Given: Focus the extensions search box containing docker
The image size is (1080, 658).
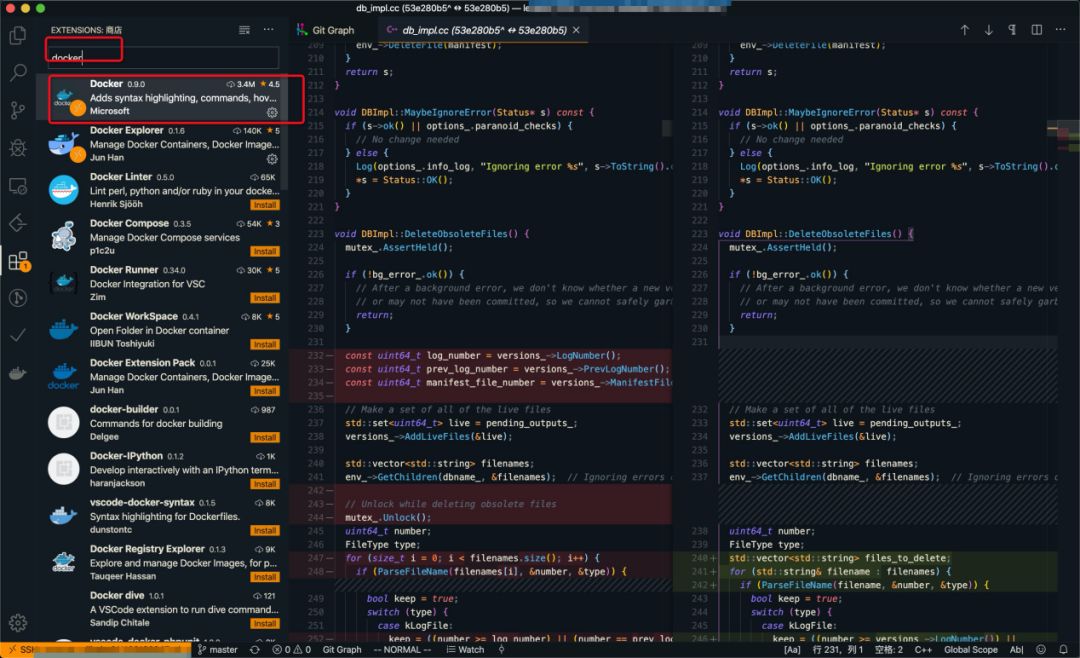Looking at the screenshot, I should 163,57.
